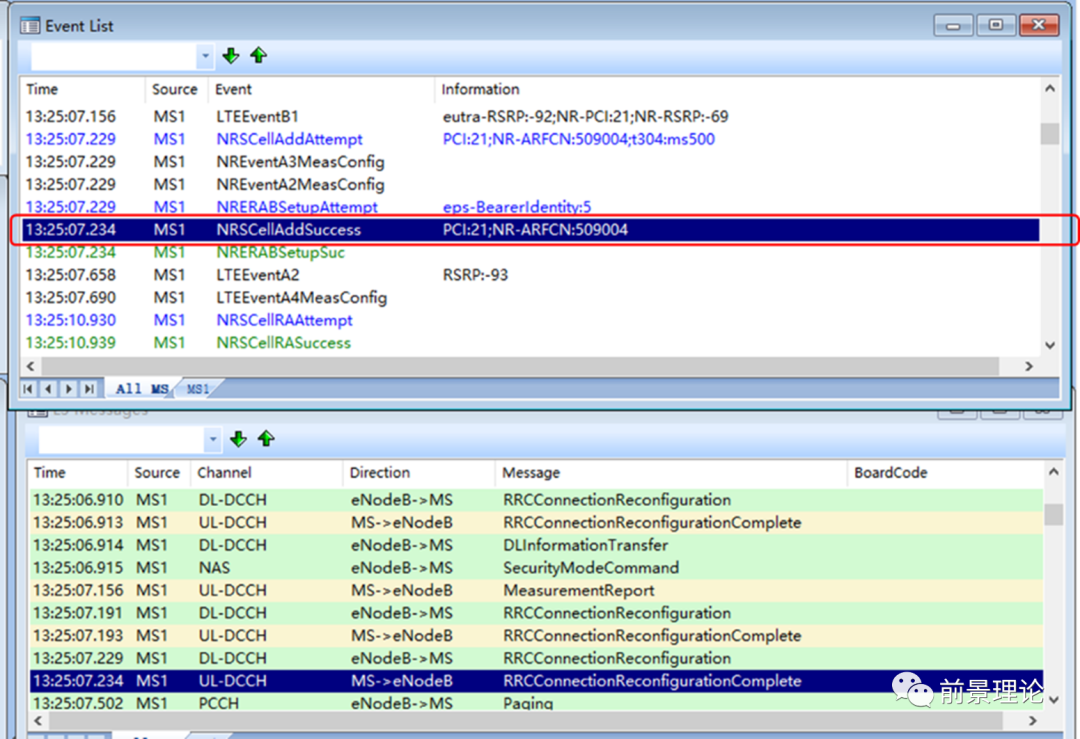The width and height of the screenshot is (1080, 739).
Task: Click green up arrow in Event List toolbar
Action: (258, 56)
